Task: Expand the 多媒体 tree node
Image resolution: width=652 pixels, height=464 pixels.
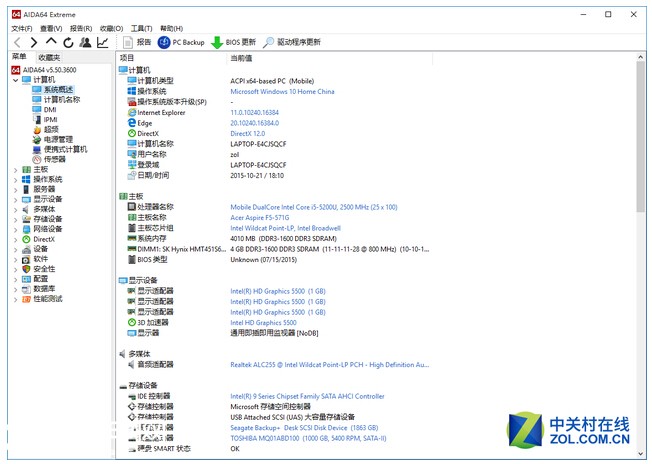Action: [x=15, y=210]
